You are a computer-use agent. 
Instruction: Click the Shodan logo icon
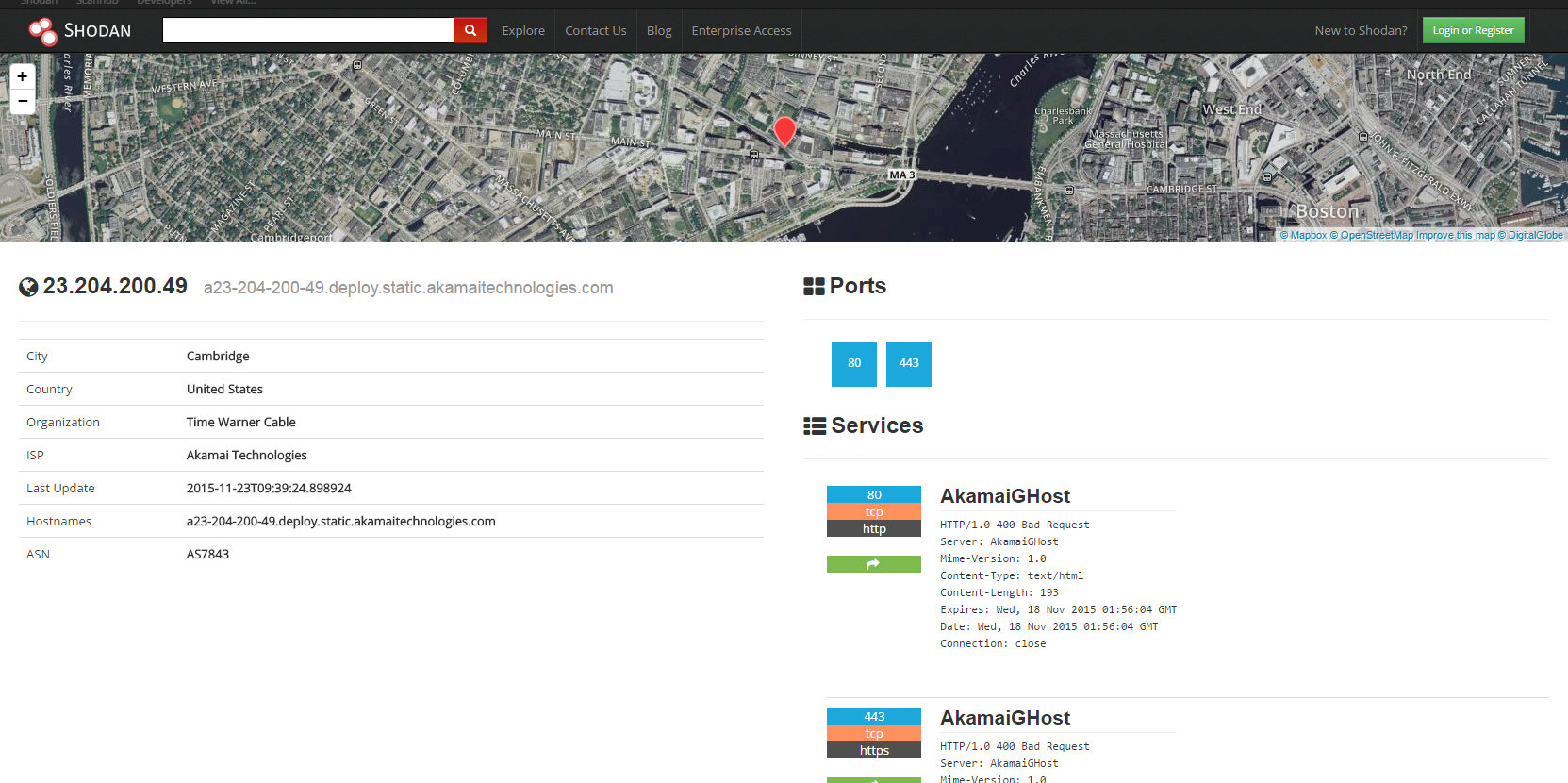coord(42,31)
